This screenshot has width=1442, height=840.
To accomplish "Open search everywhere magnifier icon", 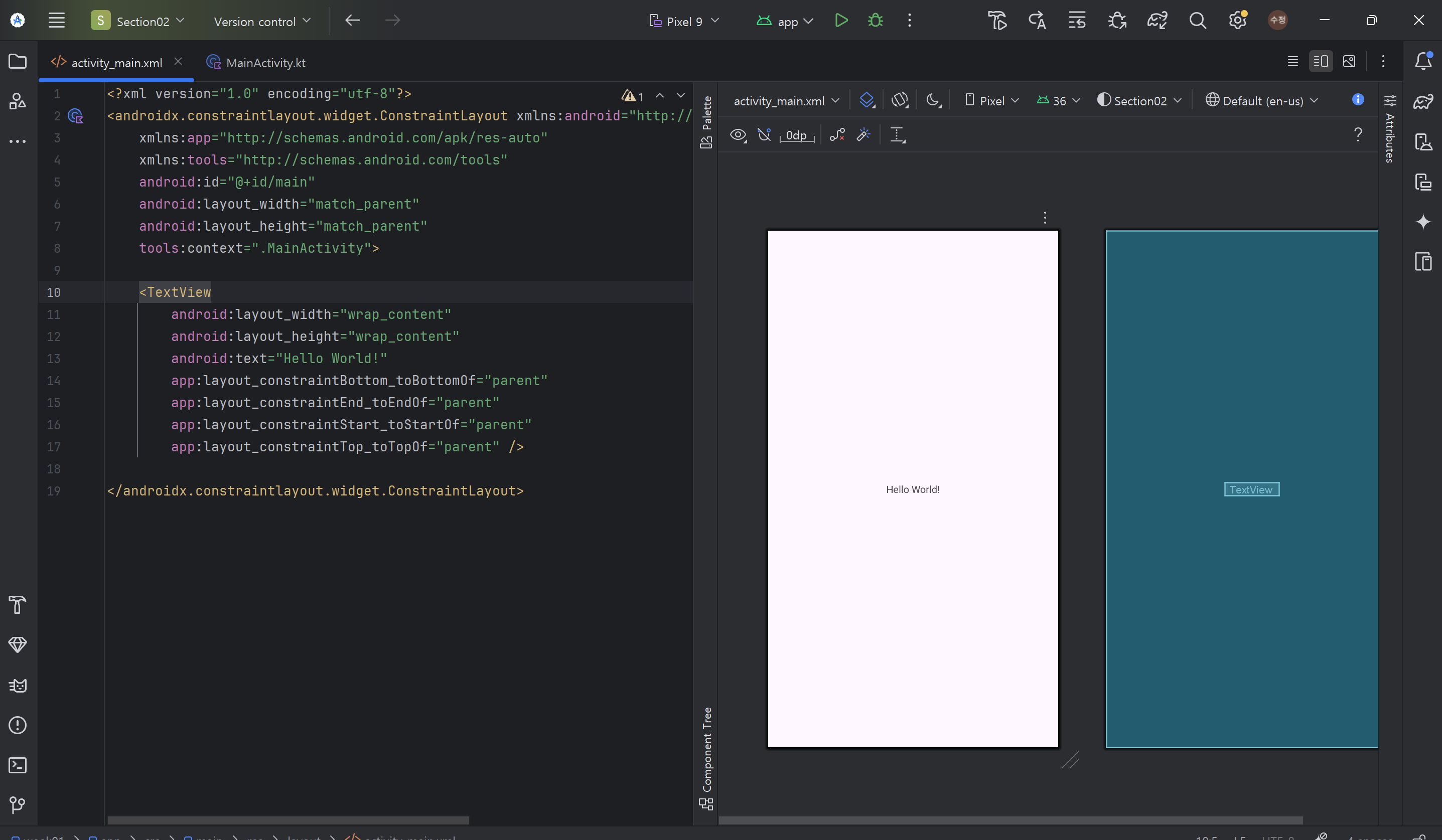I will (1197, 21).
